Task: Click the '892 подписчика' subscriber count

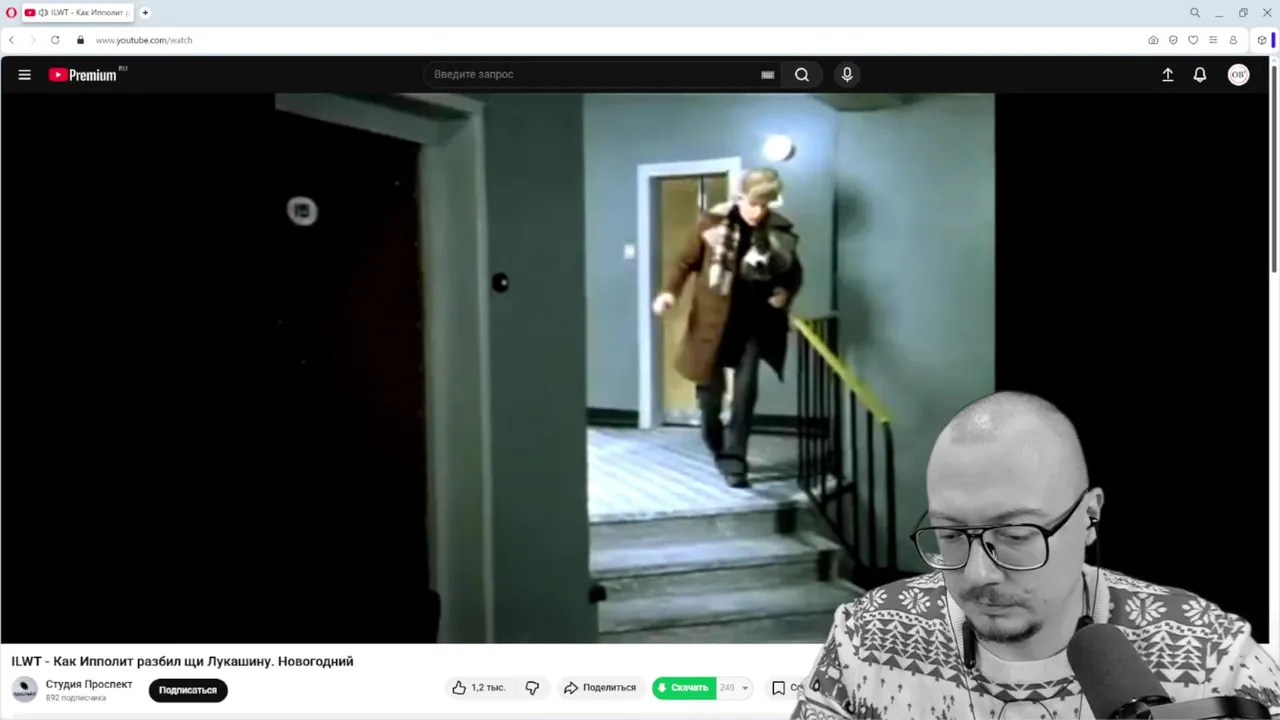Action: coord(76,698)
